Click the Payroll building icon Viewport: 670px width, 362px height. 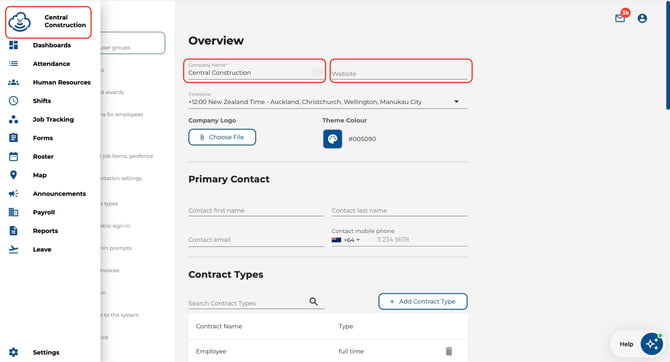click(14, 212)
